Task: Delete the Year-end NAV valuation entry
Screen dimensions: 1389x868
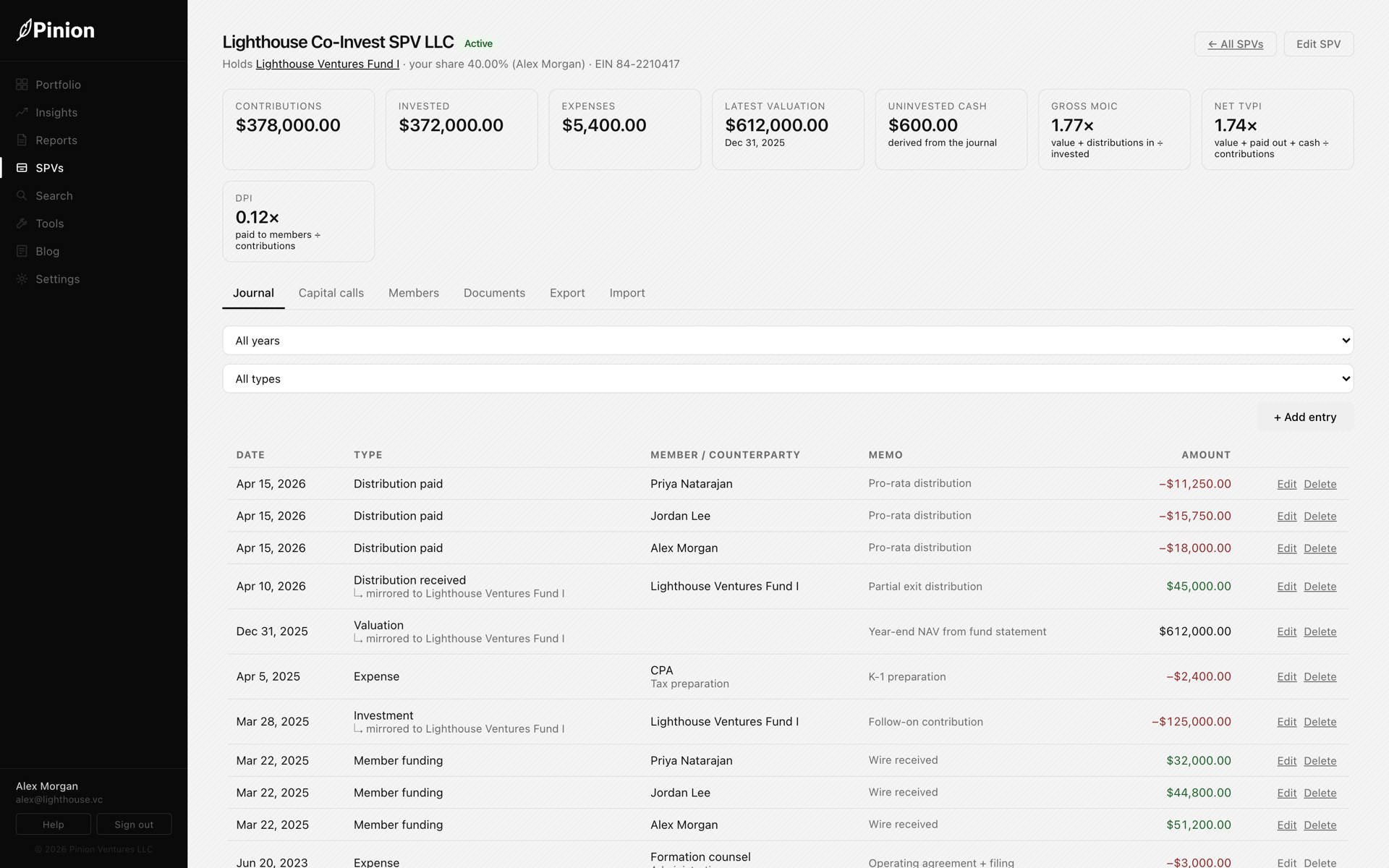Action: (1320, 631)
